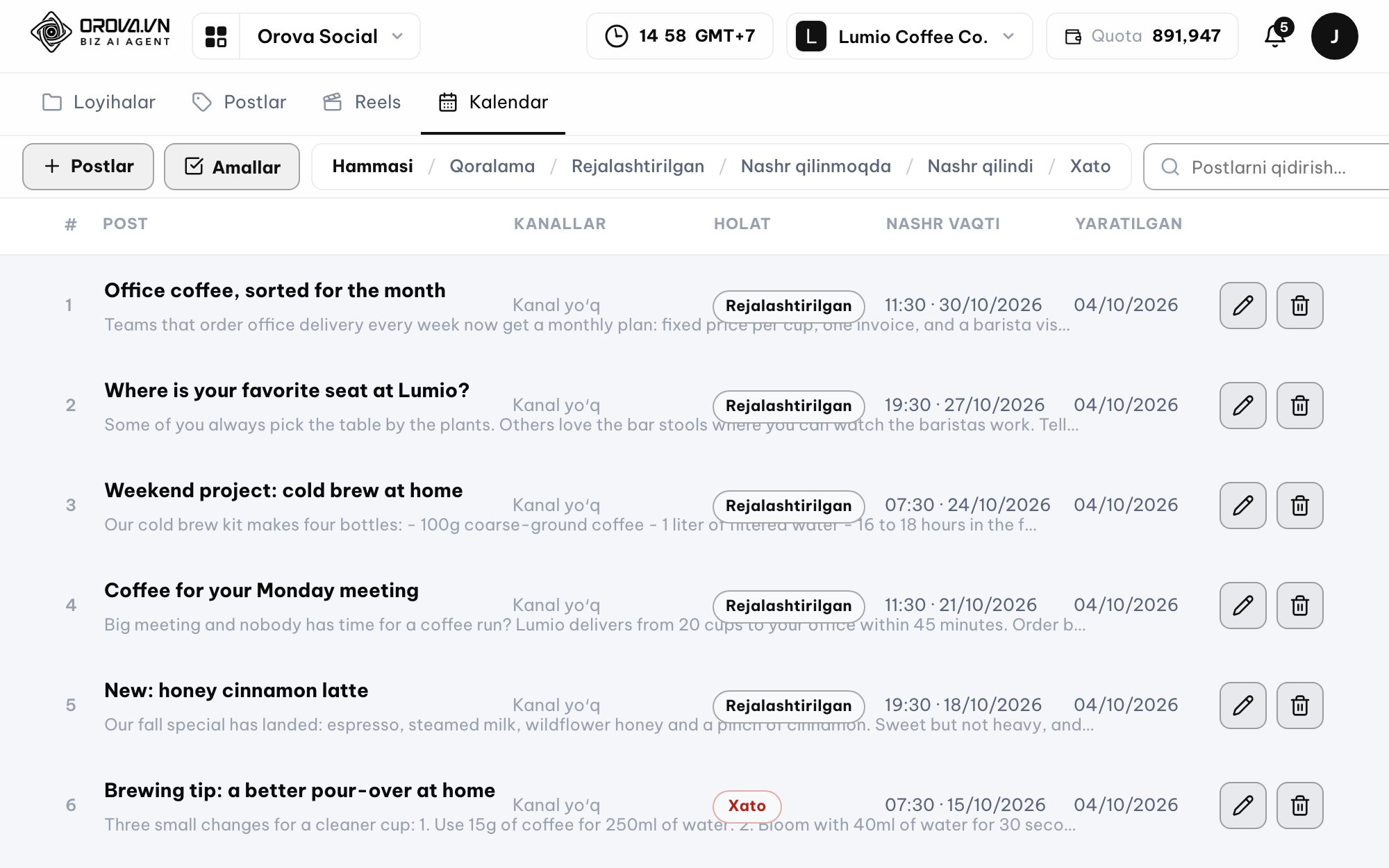The height and width of the screenshot is (868, 1389).
Task: Open 'Weekend project: cold brew at home' title
Action: 283,490
